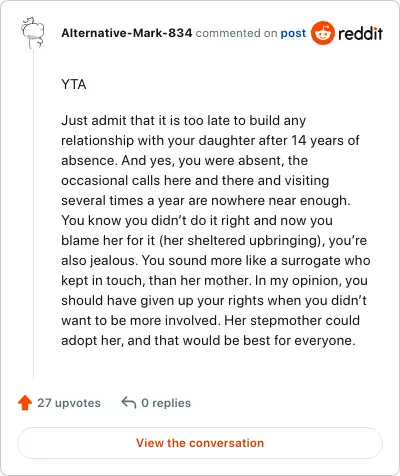
Task: Open the Alternative-Mark-834 user profile
Action: 127,33
